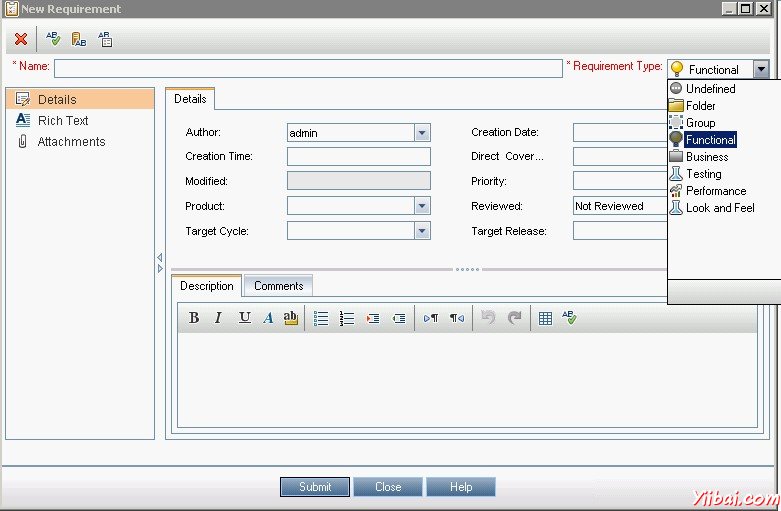Click into the Name input field
The width and height of the screenshot is (781, 511).
pos(308,68)
